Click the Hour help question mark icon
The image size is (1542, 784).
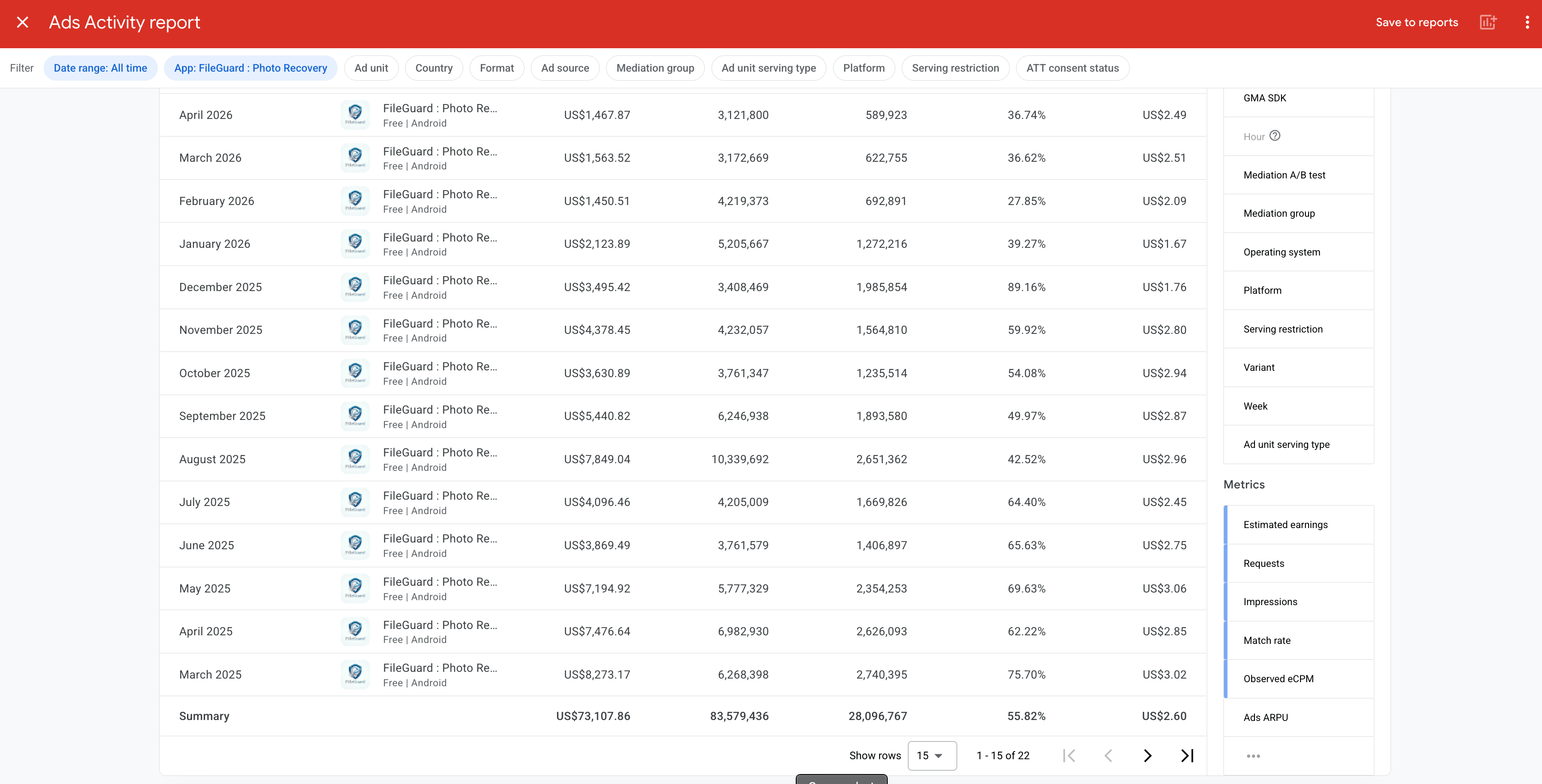(x=1275, y=136)
